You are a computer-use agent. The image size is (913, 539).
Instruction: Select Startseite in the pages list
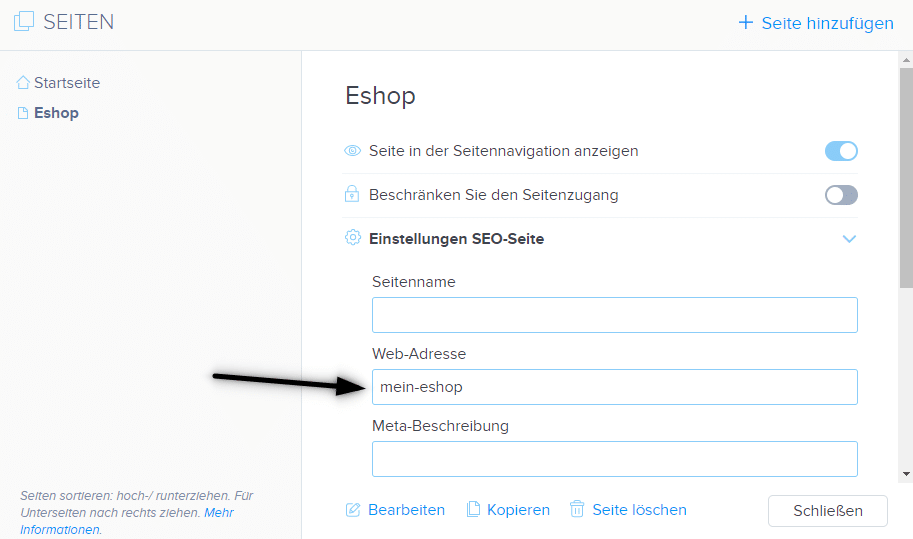[67, 83]
